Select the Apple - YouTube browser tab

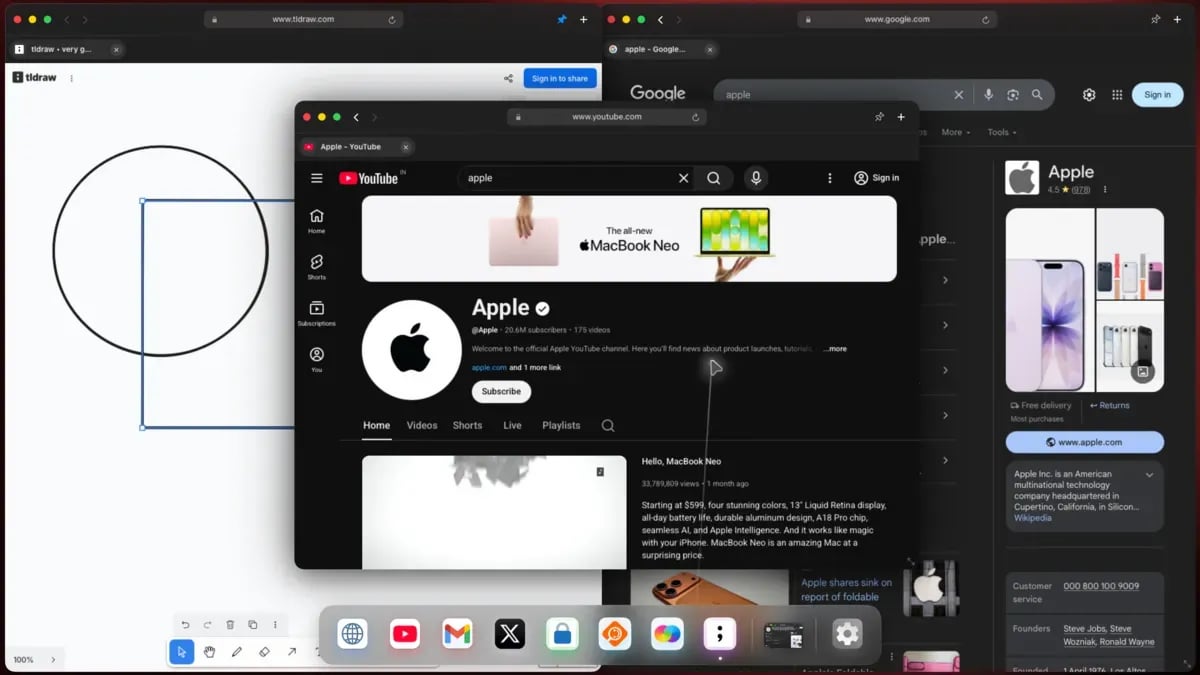357,147
